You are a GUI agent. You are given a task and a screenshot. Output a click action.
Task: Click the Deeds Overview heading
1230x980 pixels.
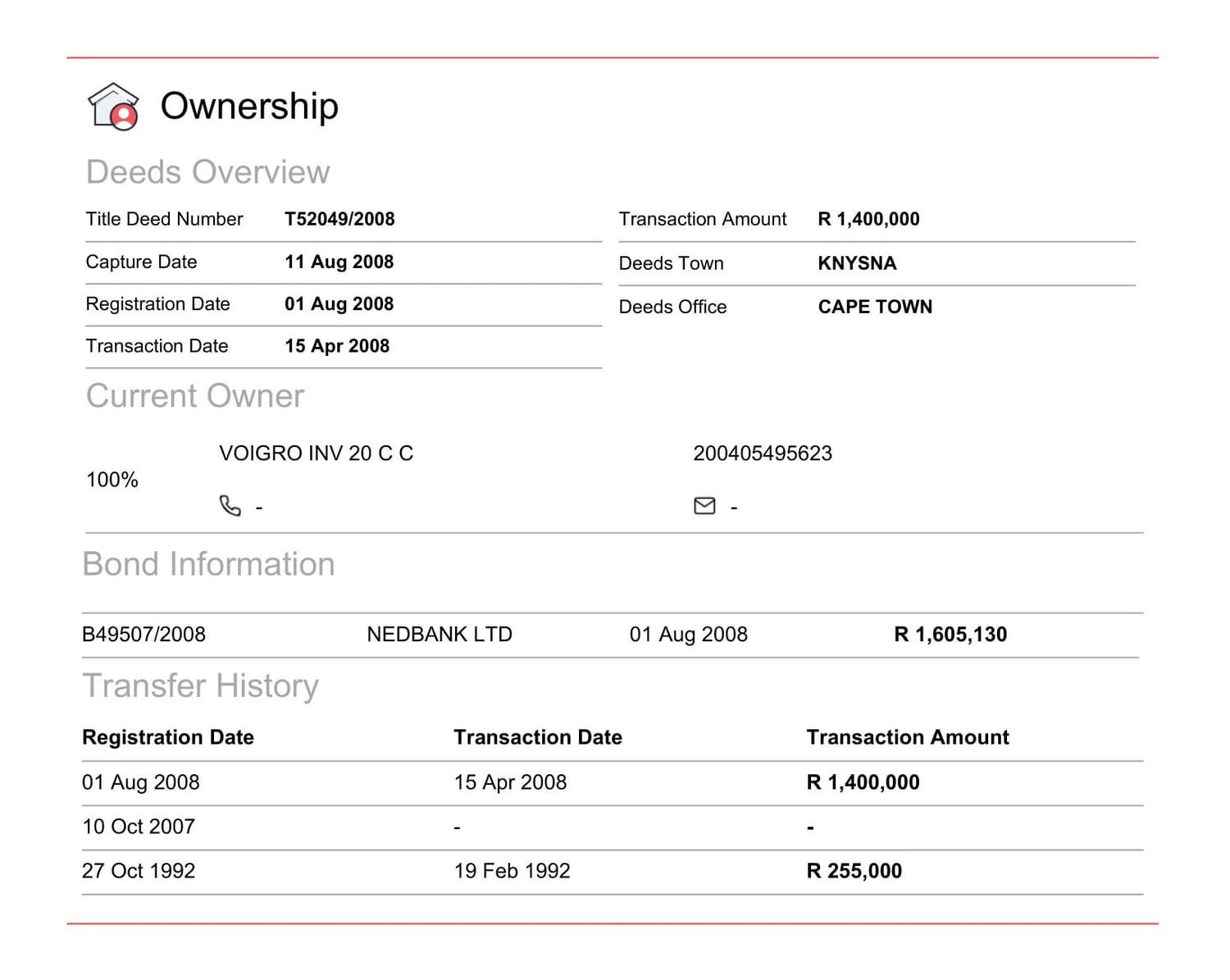click(207, 172)
